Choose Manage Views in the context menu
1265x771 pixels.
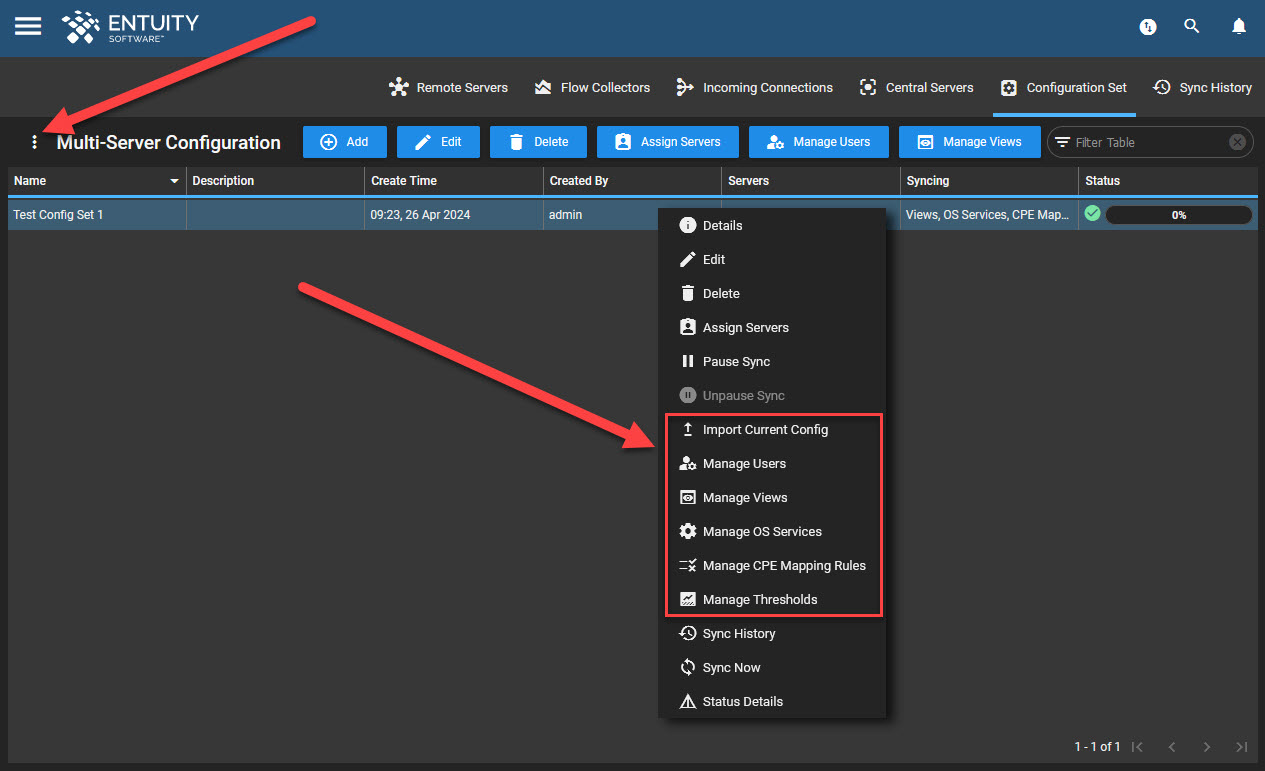coord(772,497)
